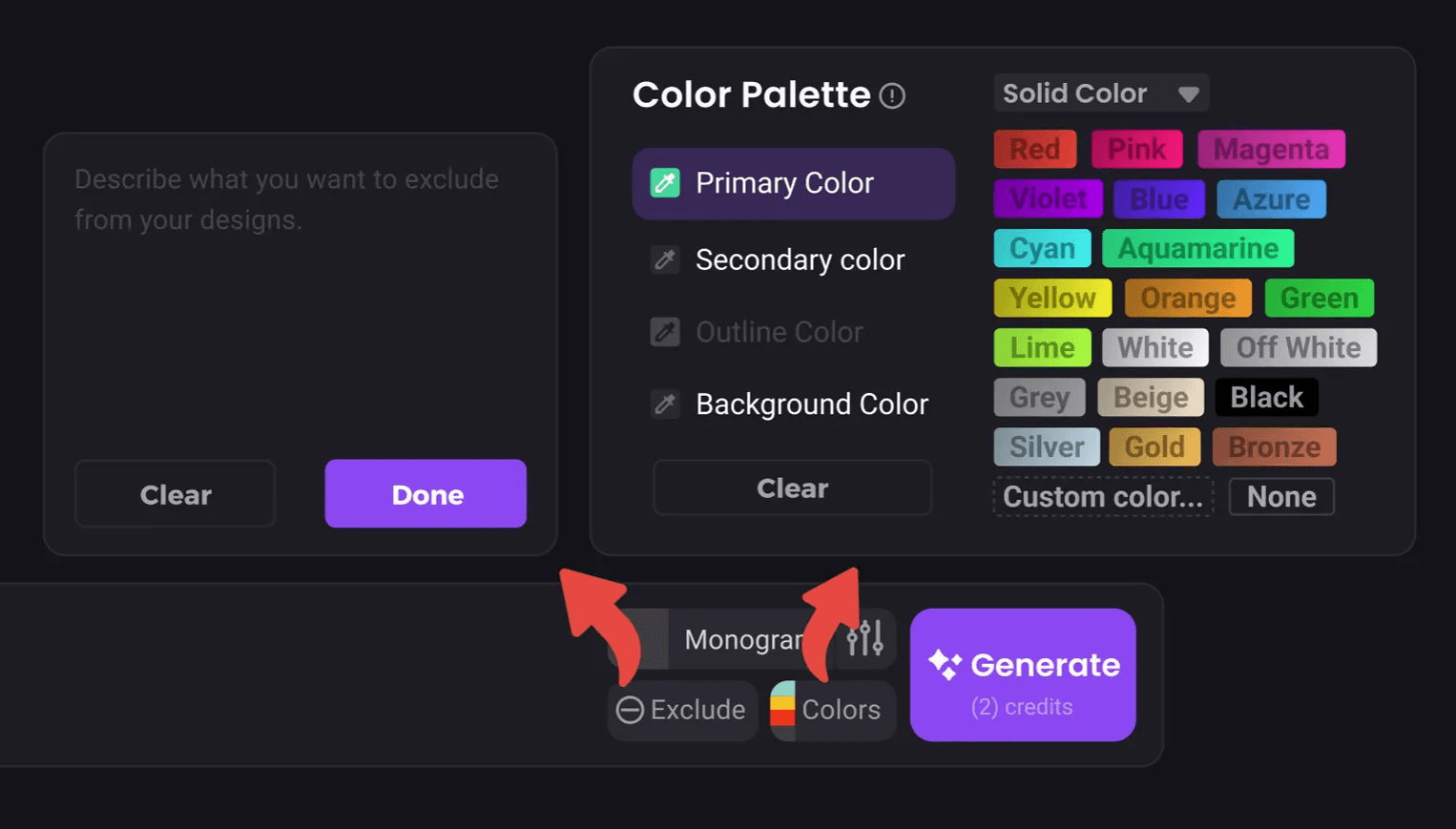Image resolution: width=1456 pixels, height=829 pixels.
Task: Click the exclude description text field
Action: 300,286
